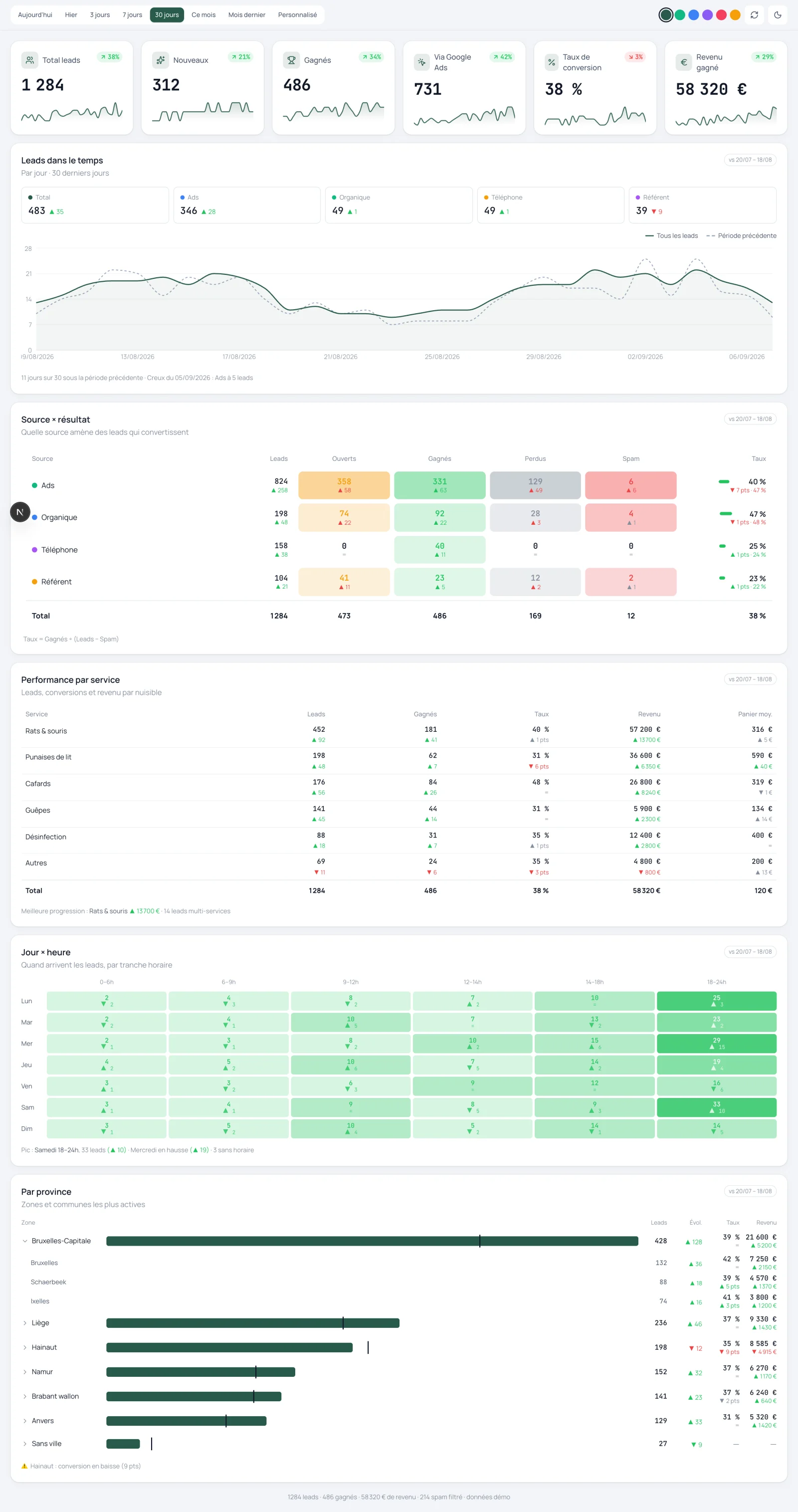798x1512 pixels.
Task: Click the Gagnés trophy icon
Action: click(x=292, y=60)
